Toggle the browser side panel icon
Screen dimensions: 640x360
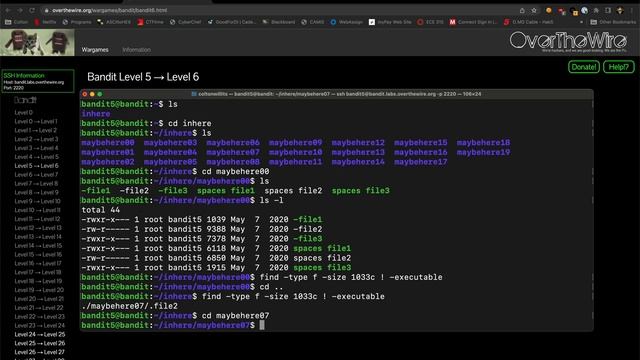tap(608, 11)
